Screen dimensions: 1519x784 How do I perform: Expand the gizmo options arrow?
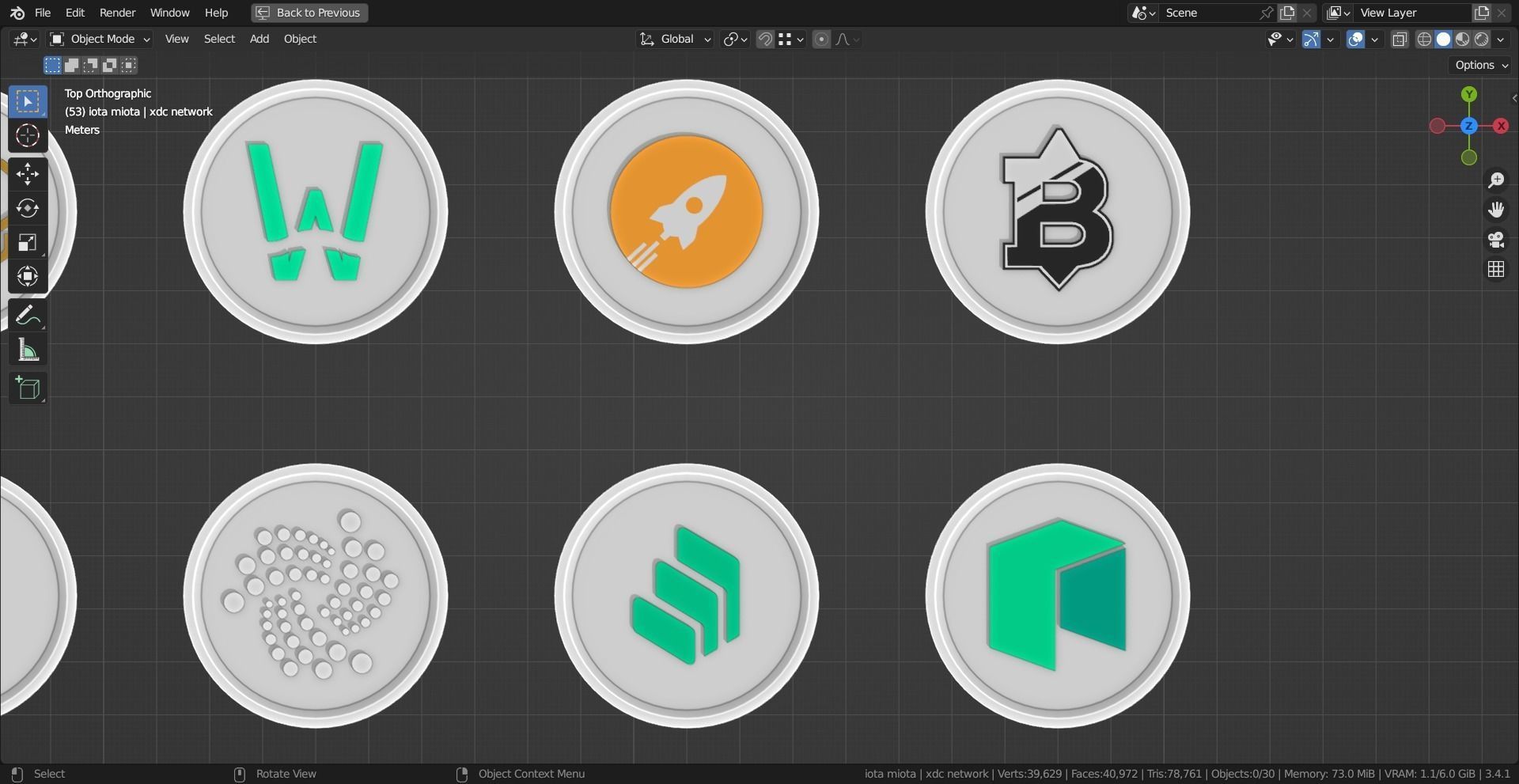pos(1331,39)
